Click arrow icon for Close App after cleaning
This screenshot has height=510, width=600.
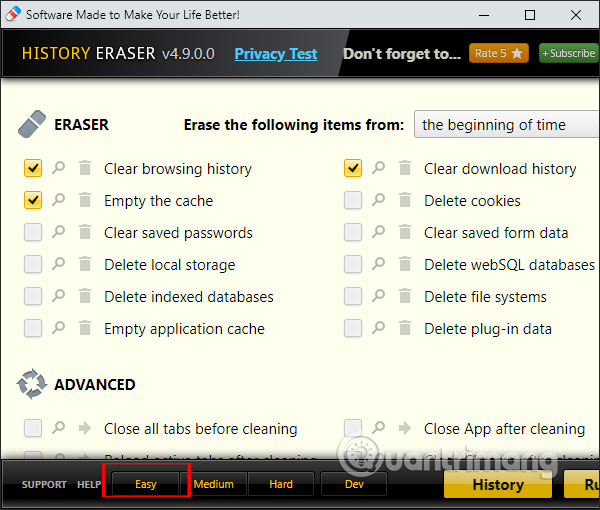[x=405, y=428]
